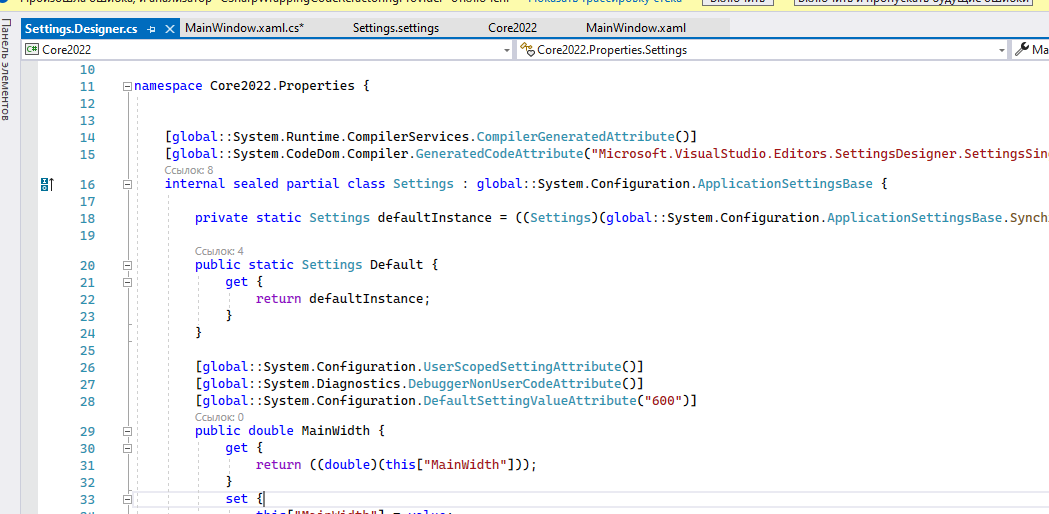Click on CompilerGeneratedAttribute in line 14
The height and width of the screenshot is (514, 1049).
575,137
